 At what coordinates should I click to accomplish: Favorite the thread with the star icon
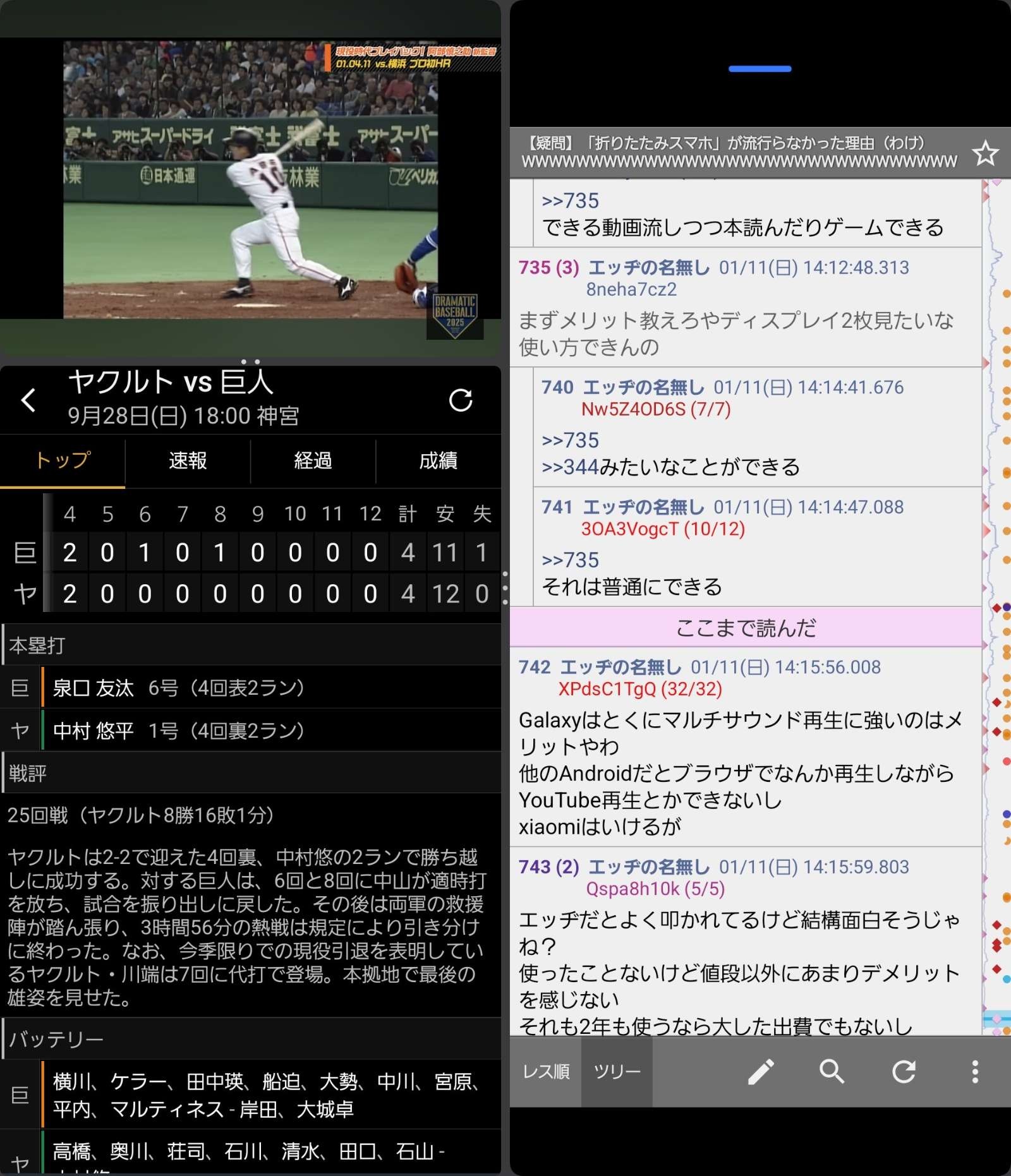(985, 153)
